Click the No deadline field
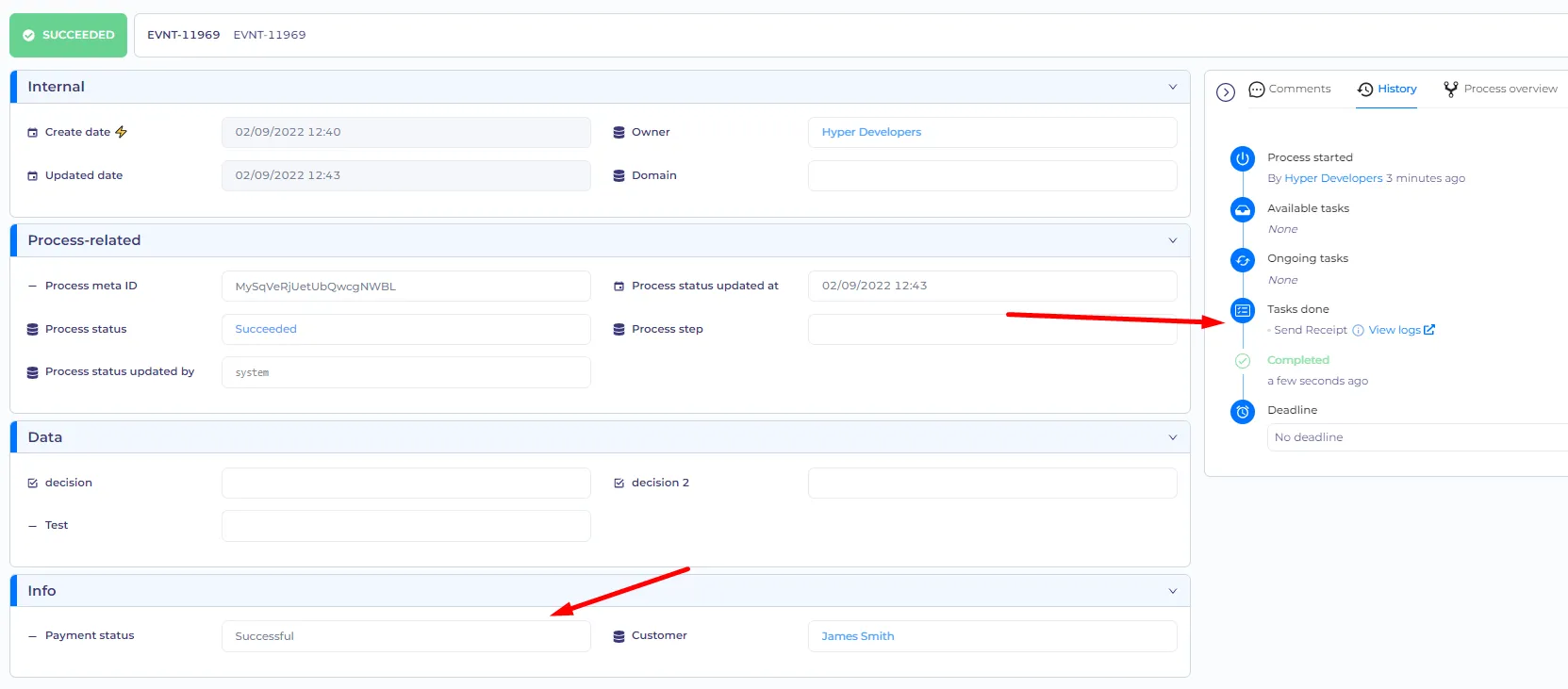The width and height of the screenshot is (1568, 689). (x=1417, y=437)
